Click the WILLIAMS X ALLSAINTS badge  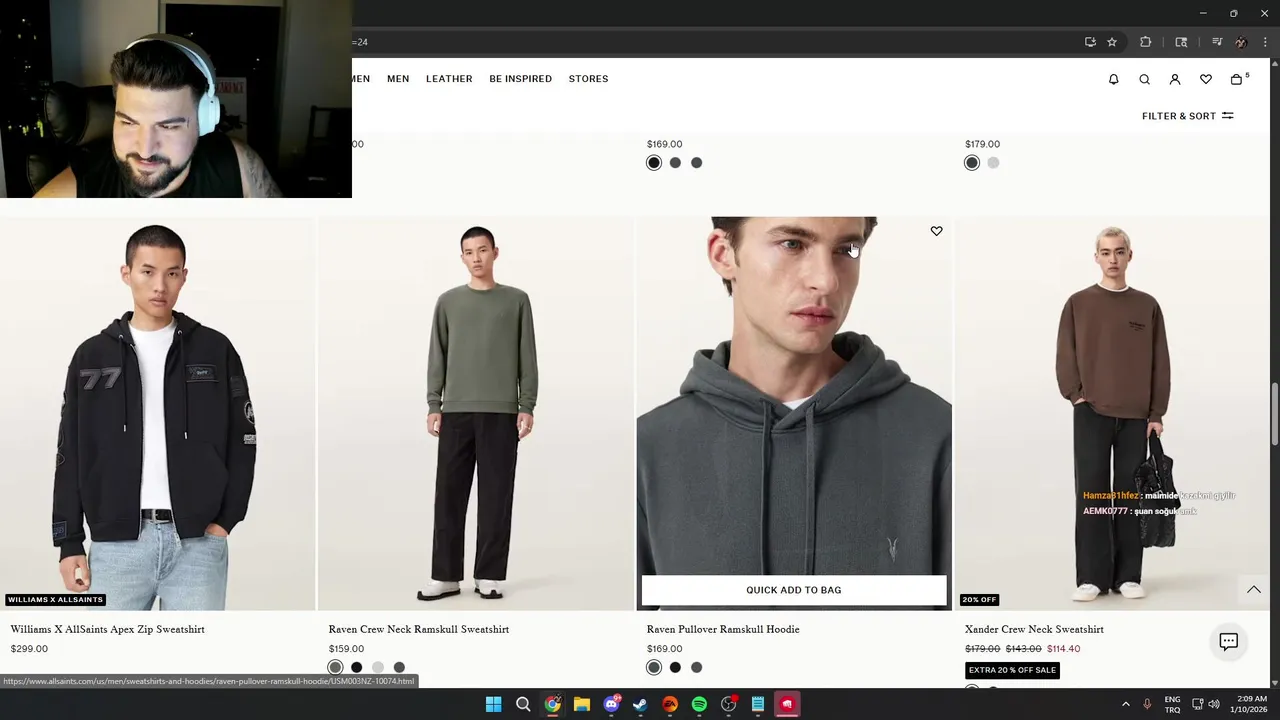pos(55,600)
